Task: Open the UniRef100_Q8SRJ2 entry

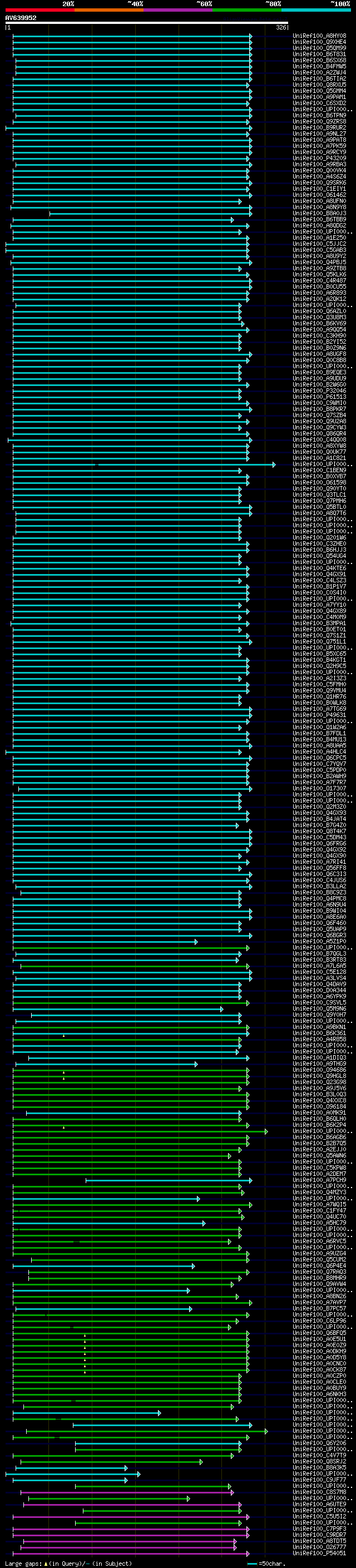Action: click(319, 1461)
